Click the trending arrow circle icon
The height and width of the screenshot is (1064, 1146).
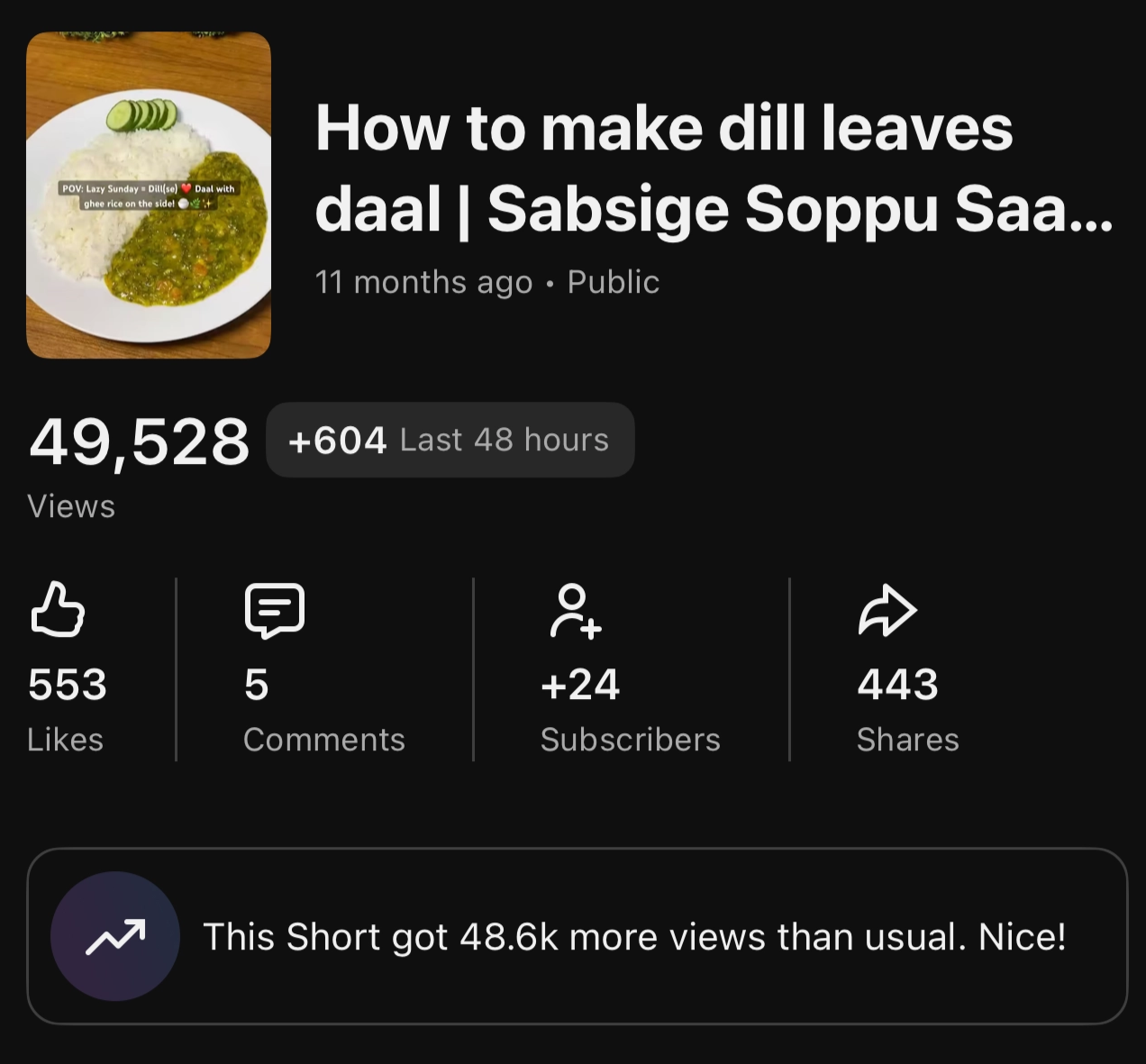pyautogui.click(x=115, y=936)
